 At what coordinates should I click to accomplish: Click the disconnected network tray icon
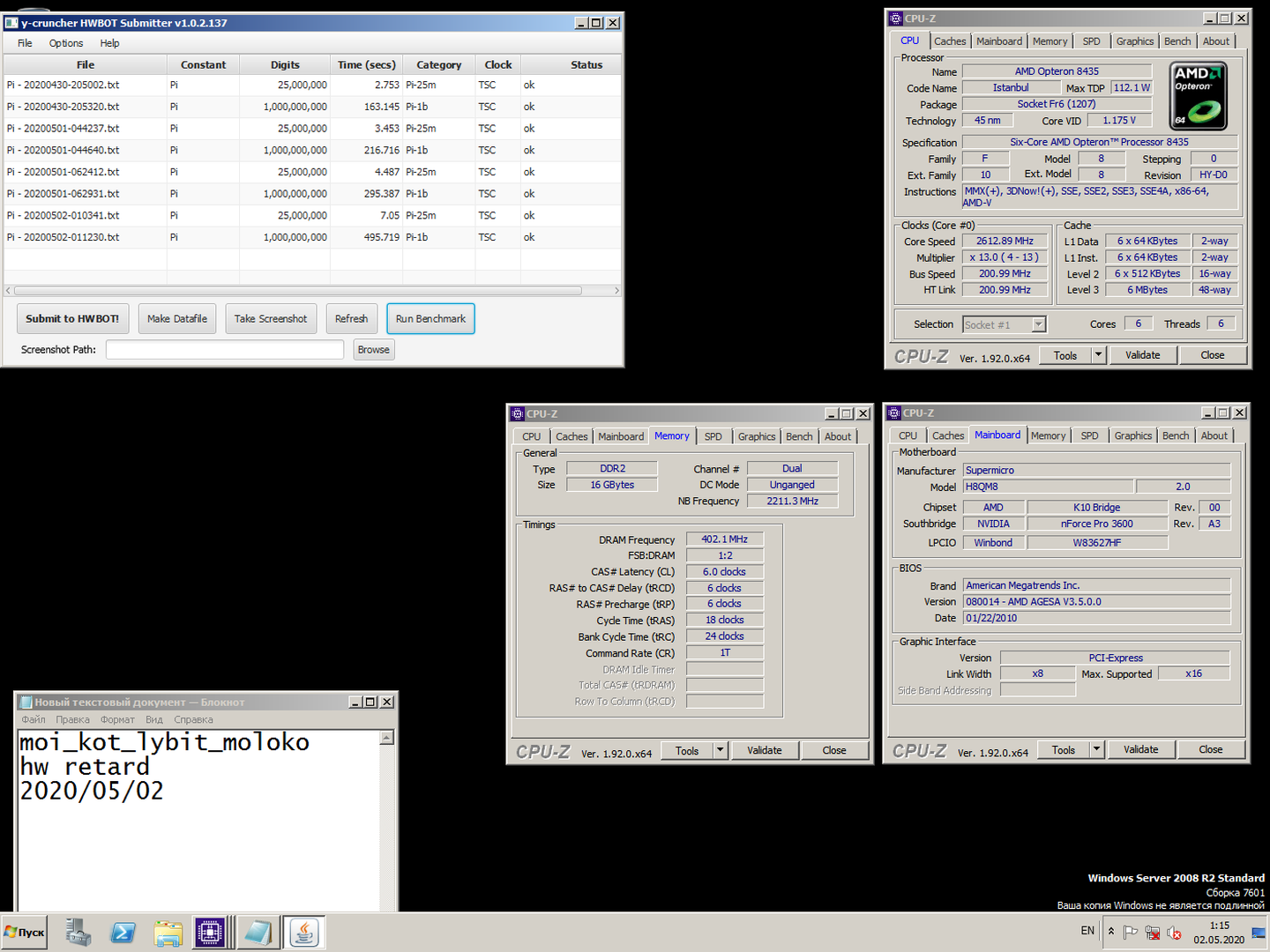(1153, 933)
